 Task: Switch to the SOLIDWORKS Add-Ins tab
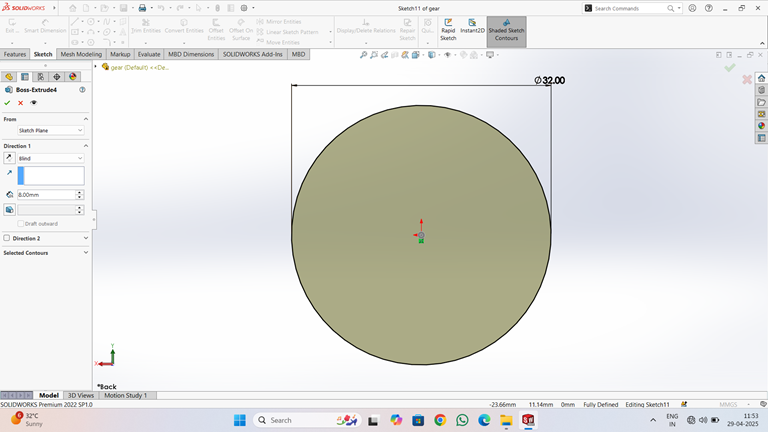coord(253,54)
